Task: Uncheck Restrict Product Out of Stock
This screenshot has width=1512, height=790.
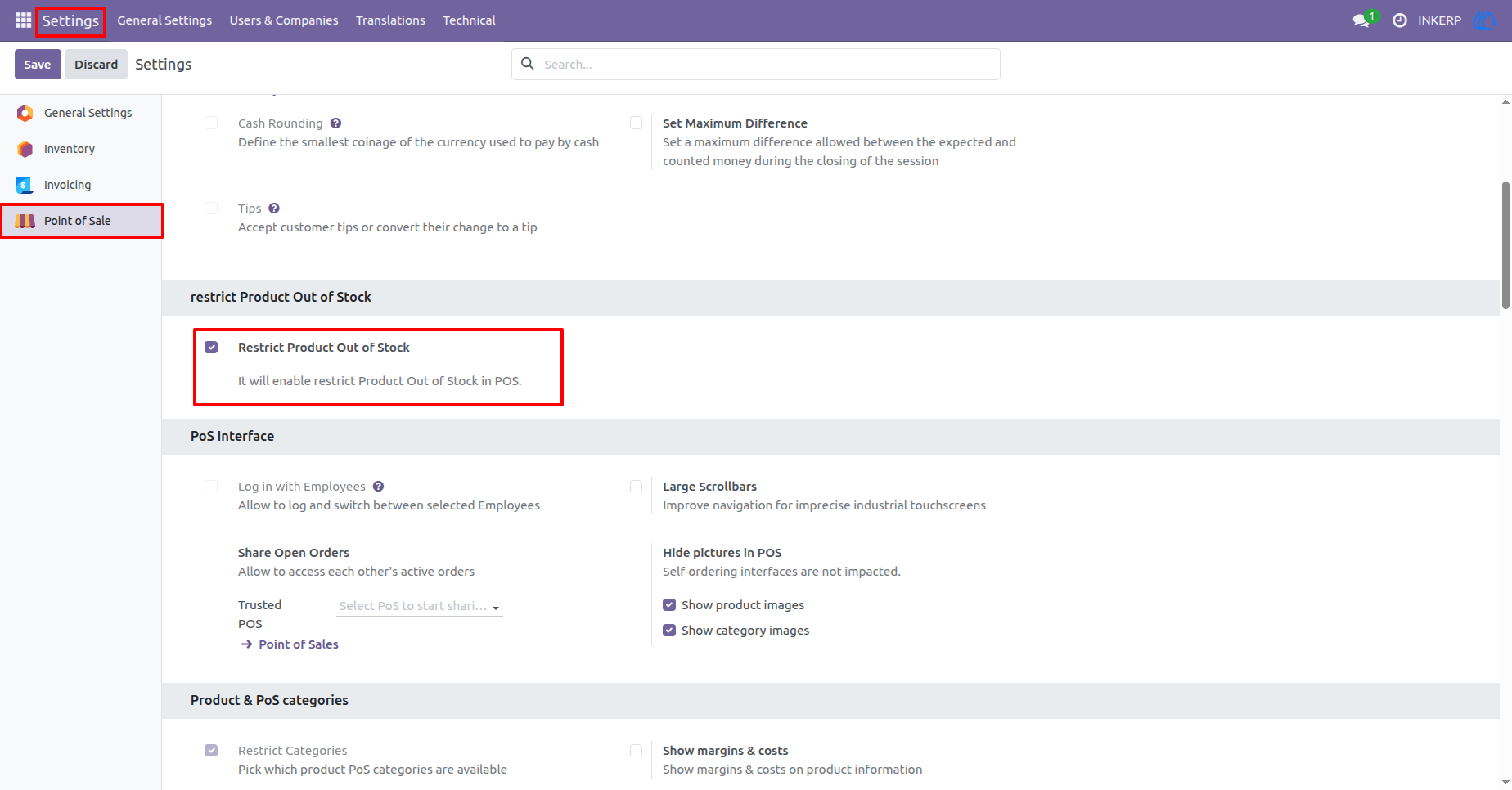Action: [x=211, y=347]
